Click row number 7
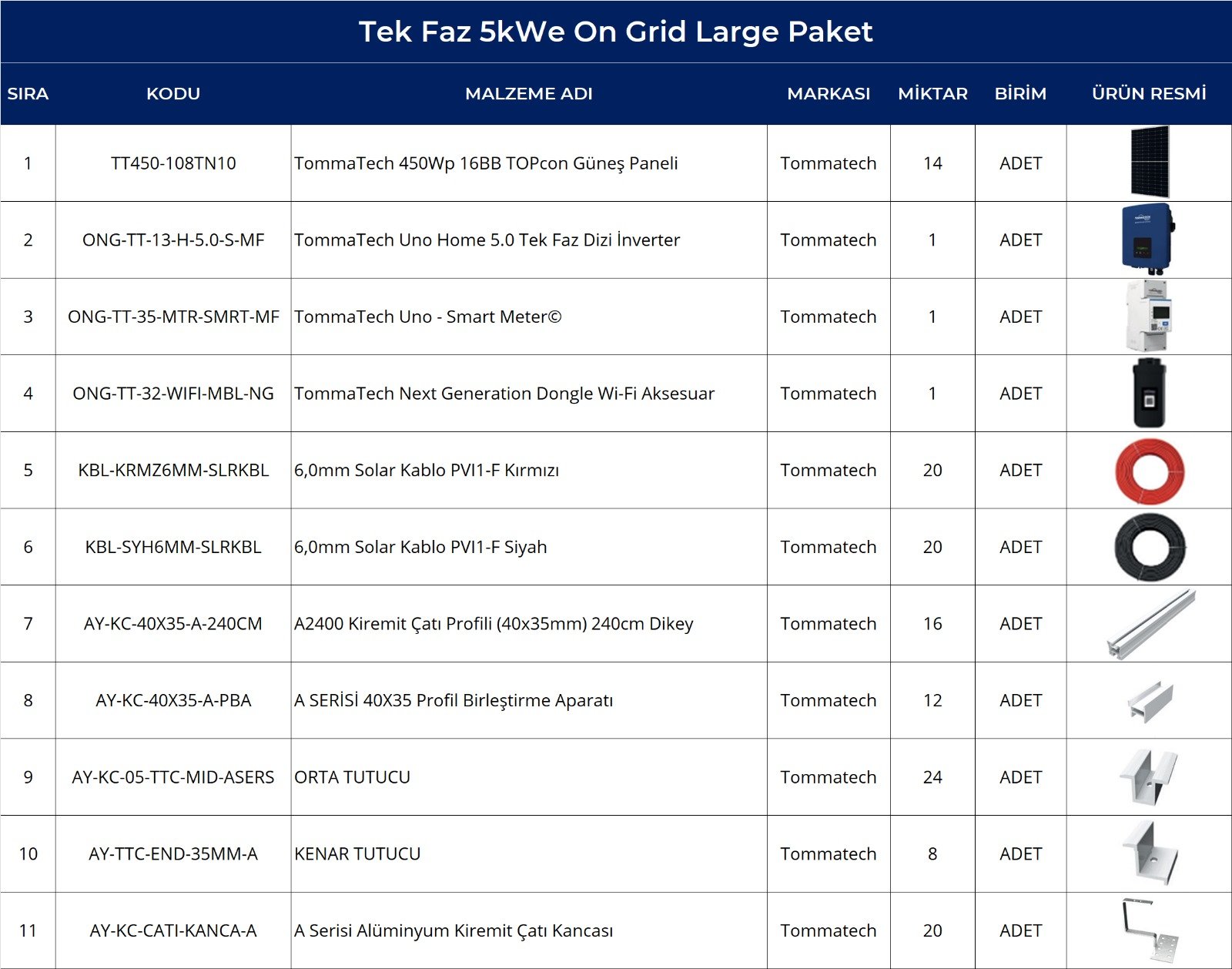 pos(28,624)
